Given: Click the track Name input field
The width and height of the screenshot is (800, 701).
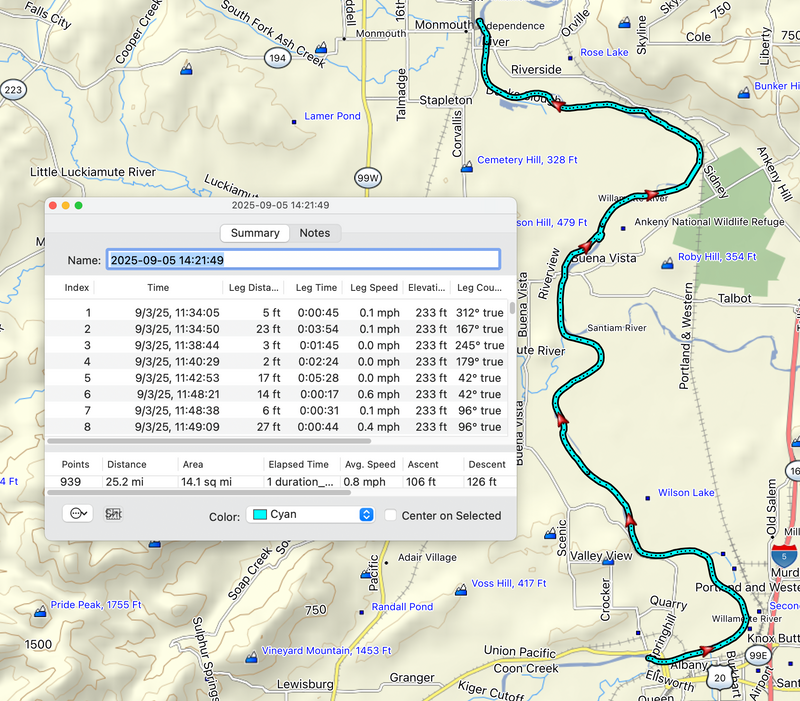Looking at the screenshot, I should click(303, 260).
